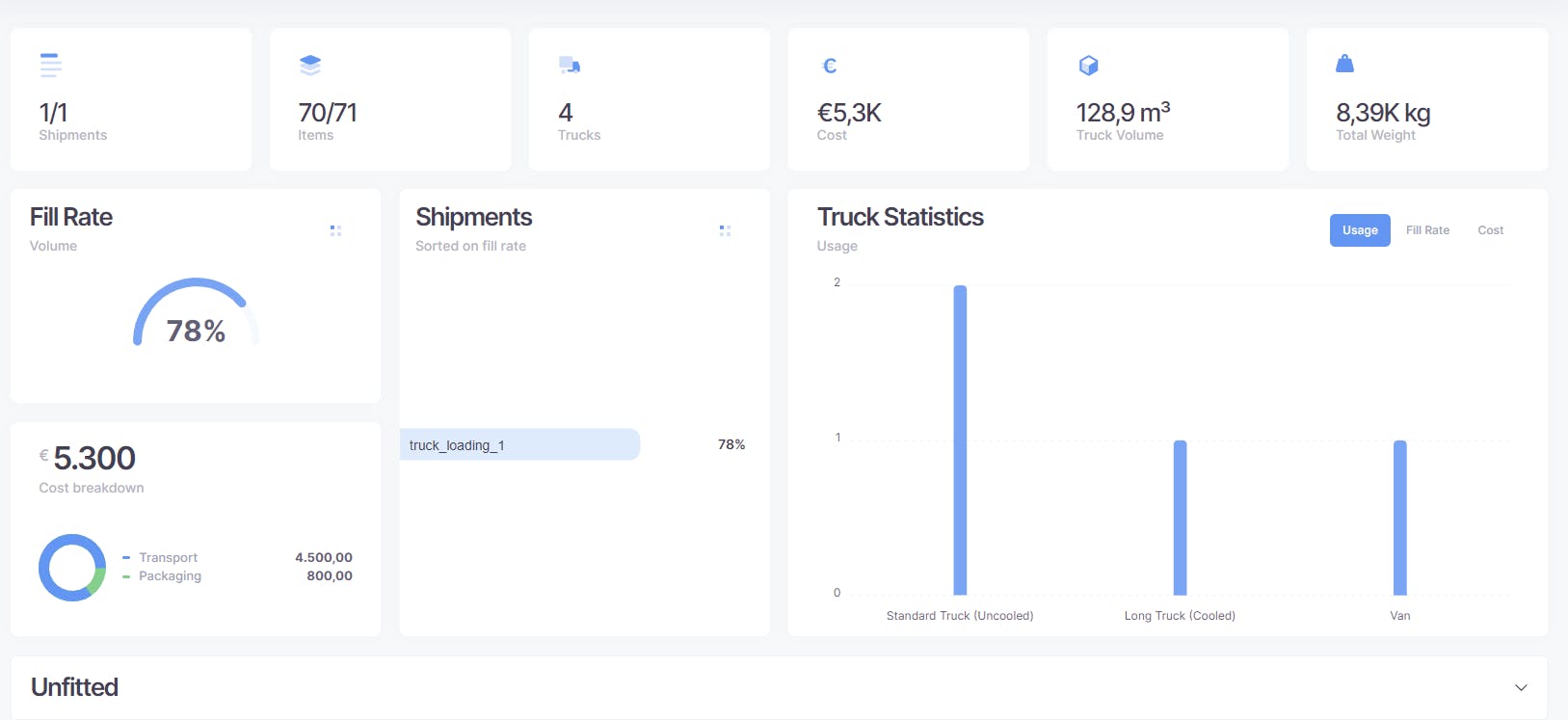Expand the Unfitted section chevron
The height and width of the screenshot is (720, 1568).
click(1521, 687)
